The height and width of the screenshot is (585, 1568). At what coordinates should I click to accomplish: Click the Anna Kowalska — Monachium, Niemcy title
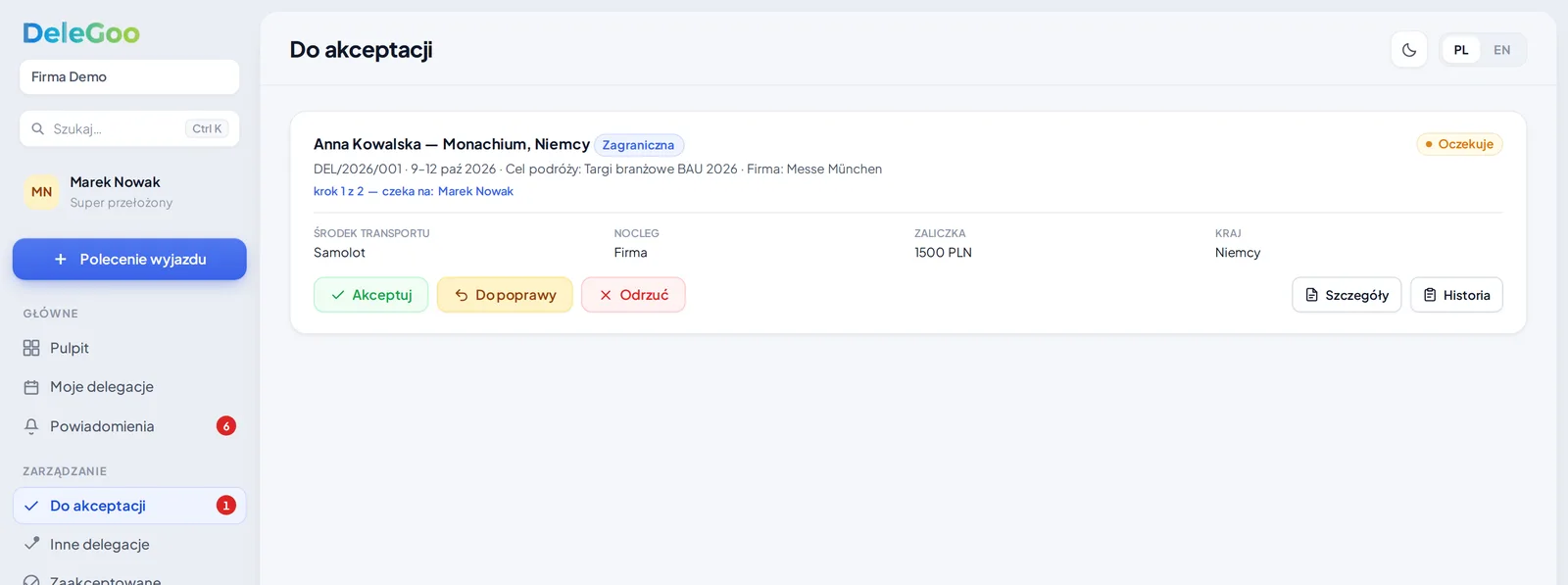tap(452, 144)
